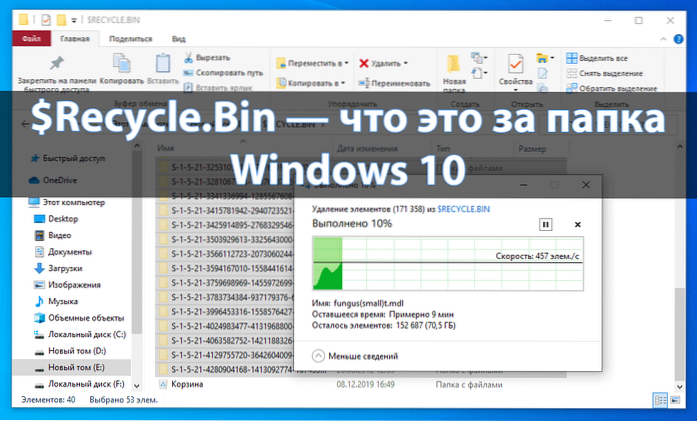The image size is (697, 421).
Task: Click the Копировать (Copy) ribbon icon
Action: pos(121,63)
